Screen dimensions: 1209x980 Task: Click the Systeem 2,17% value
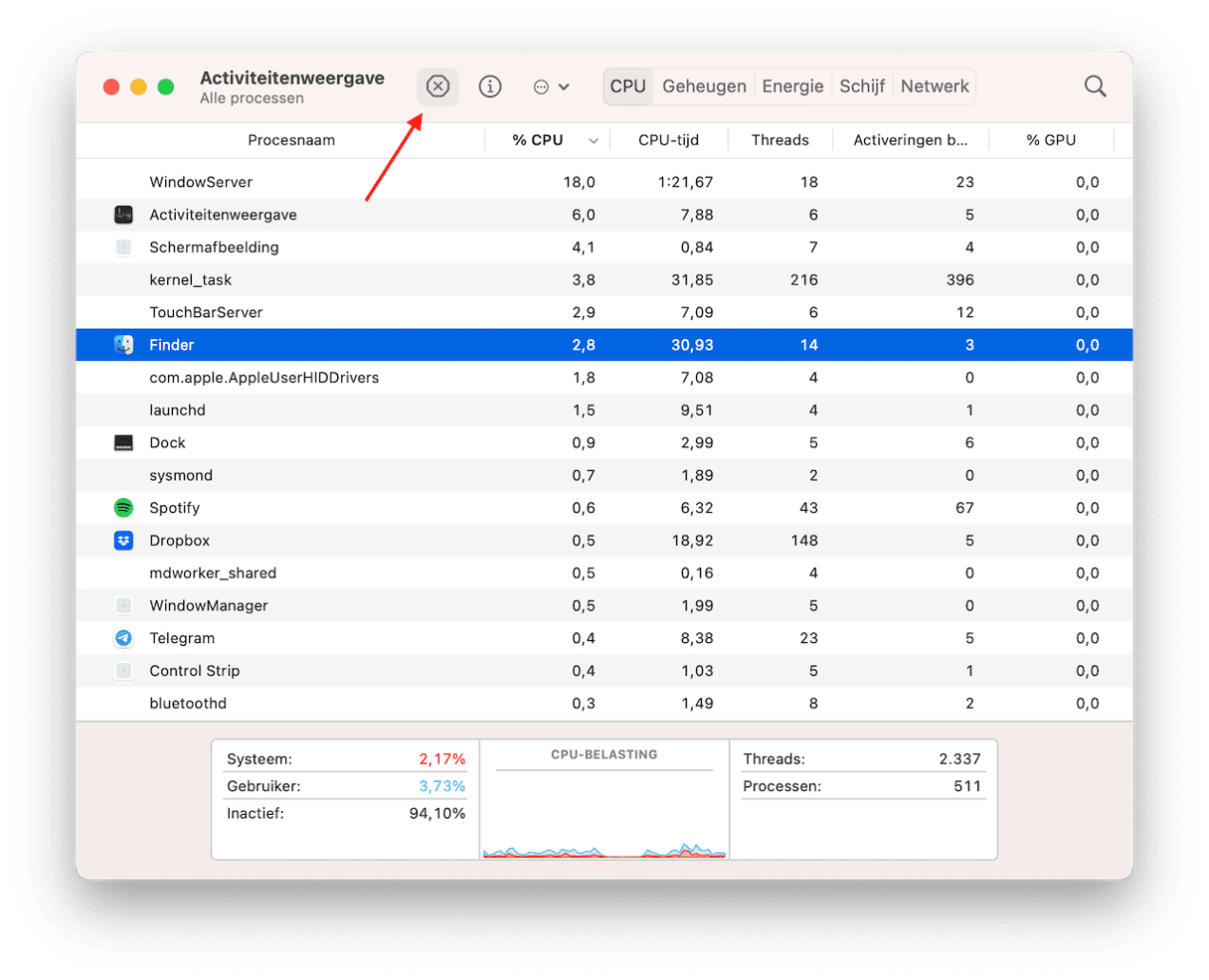(x=442, y=759)
